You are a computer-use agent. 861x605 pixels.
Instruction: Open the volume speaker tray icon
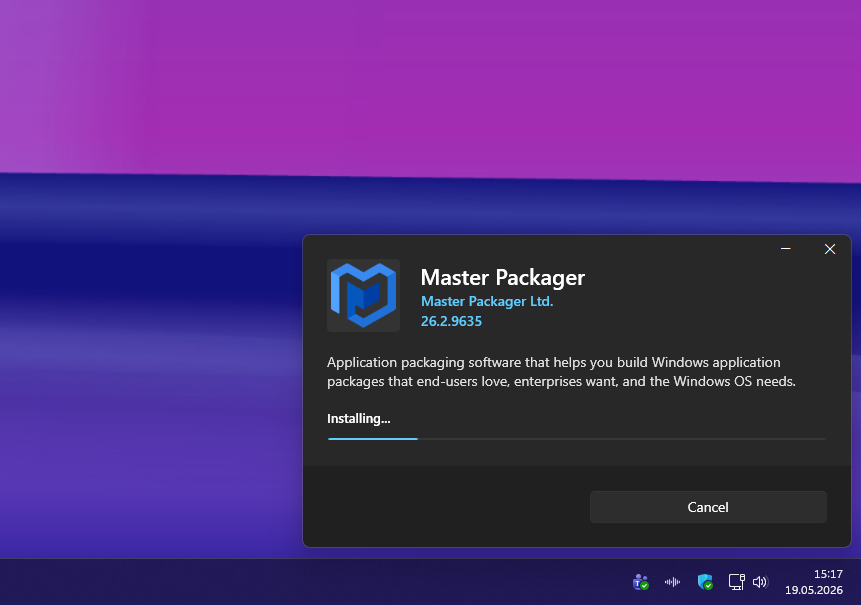coord(760,582)
